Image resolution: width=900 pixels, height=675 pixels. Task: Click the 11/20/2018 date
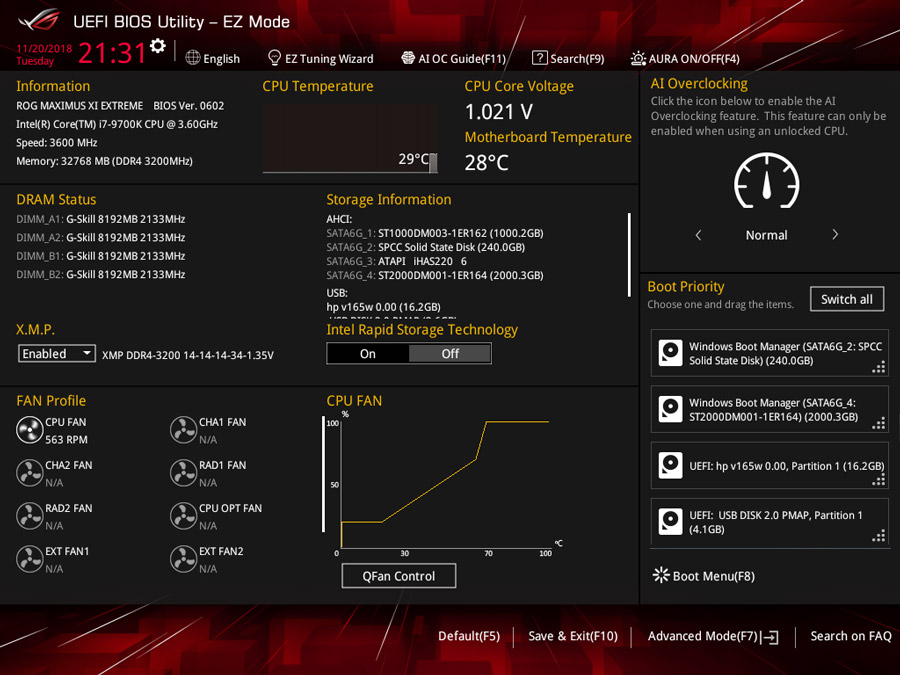(x=44, y=48)
